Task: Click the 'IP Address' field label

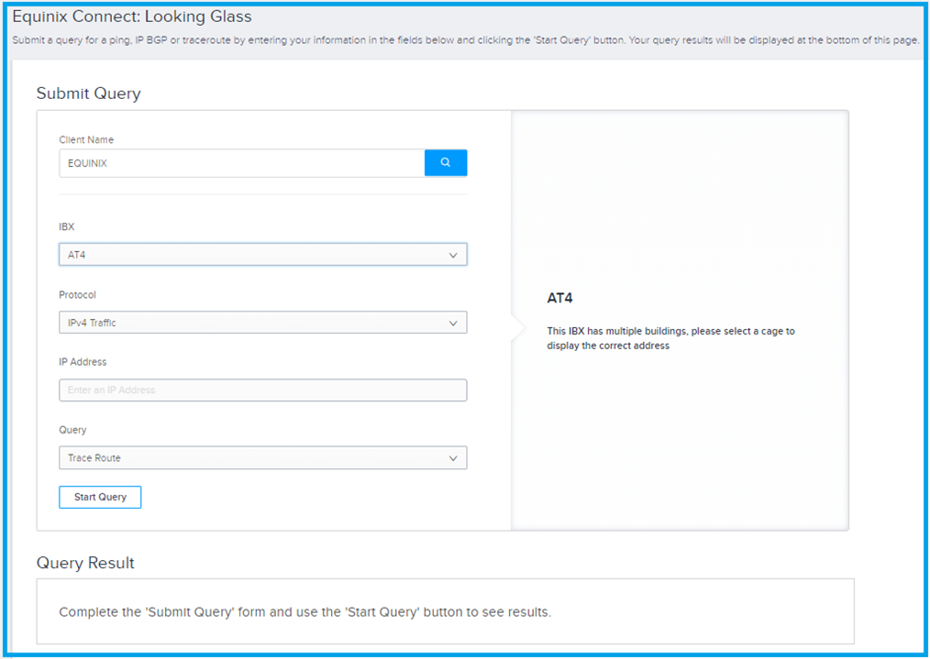Action: (82, 362)
